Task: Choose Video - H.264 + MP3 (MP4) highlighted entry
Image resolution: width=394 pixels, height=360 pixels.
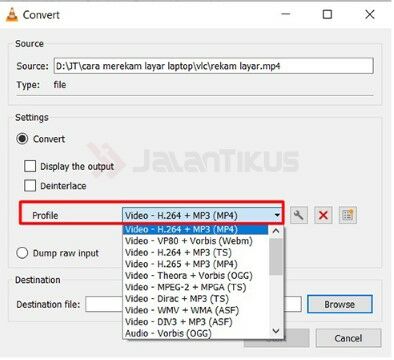Action: 195,230
